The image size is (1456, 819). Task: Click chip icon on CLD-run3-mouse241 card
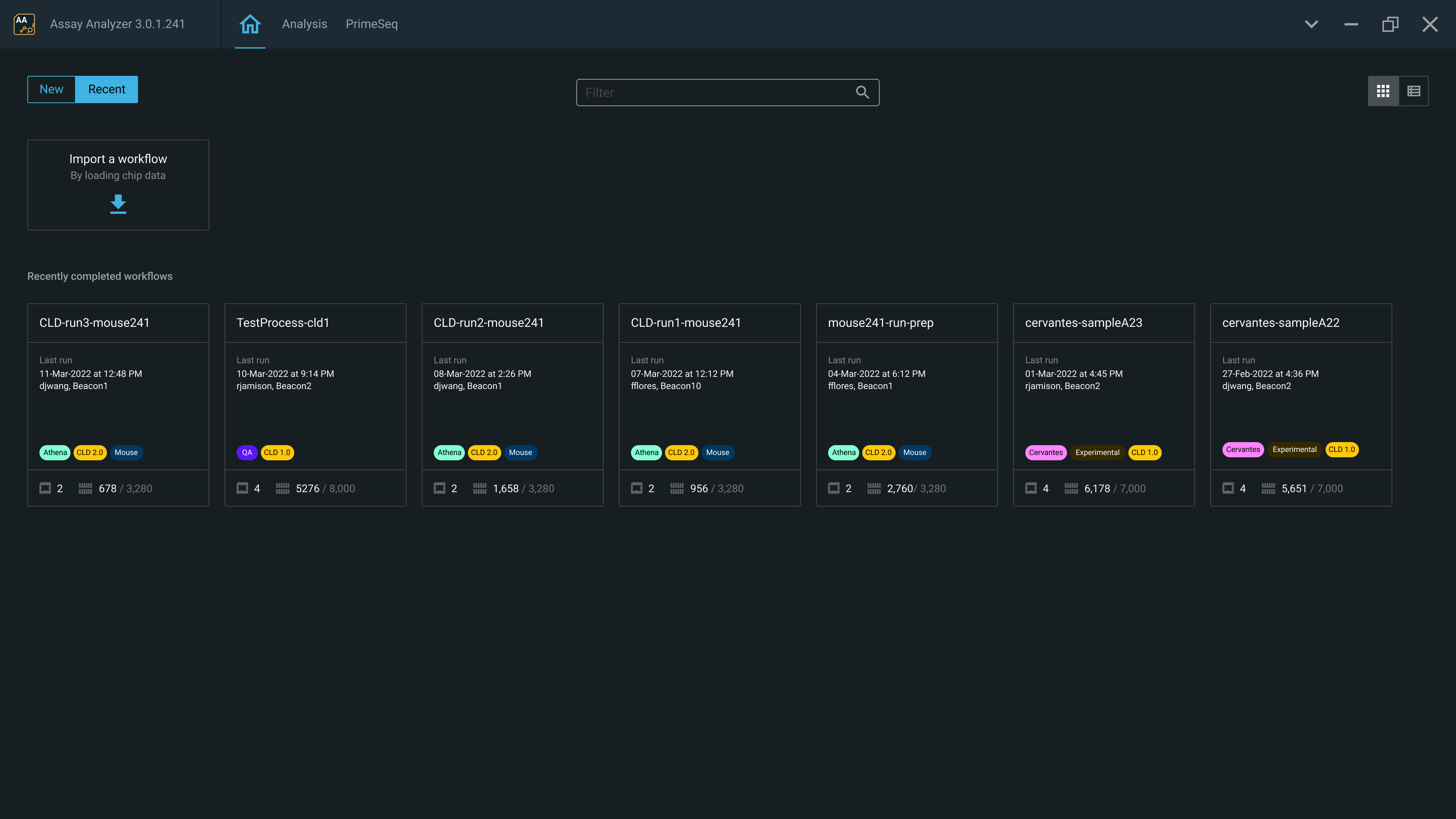point(45,488)
